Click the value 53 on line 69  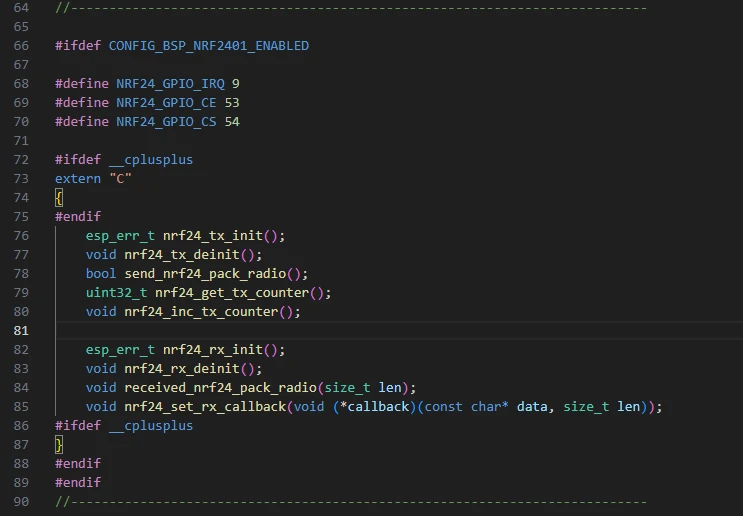coord(232,103)
